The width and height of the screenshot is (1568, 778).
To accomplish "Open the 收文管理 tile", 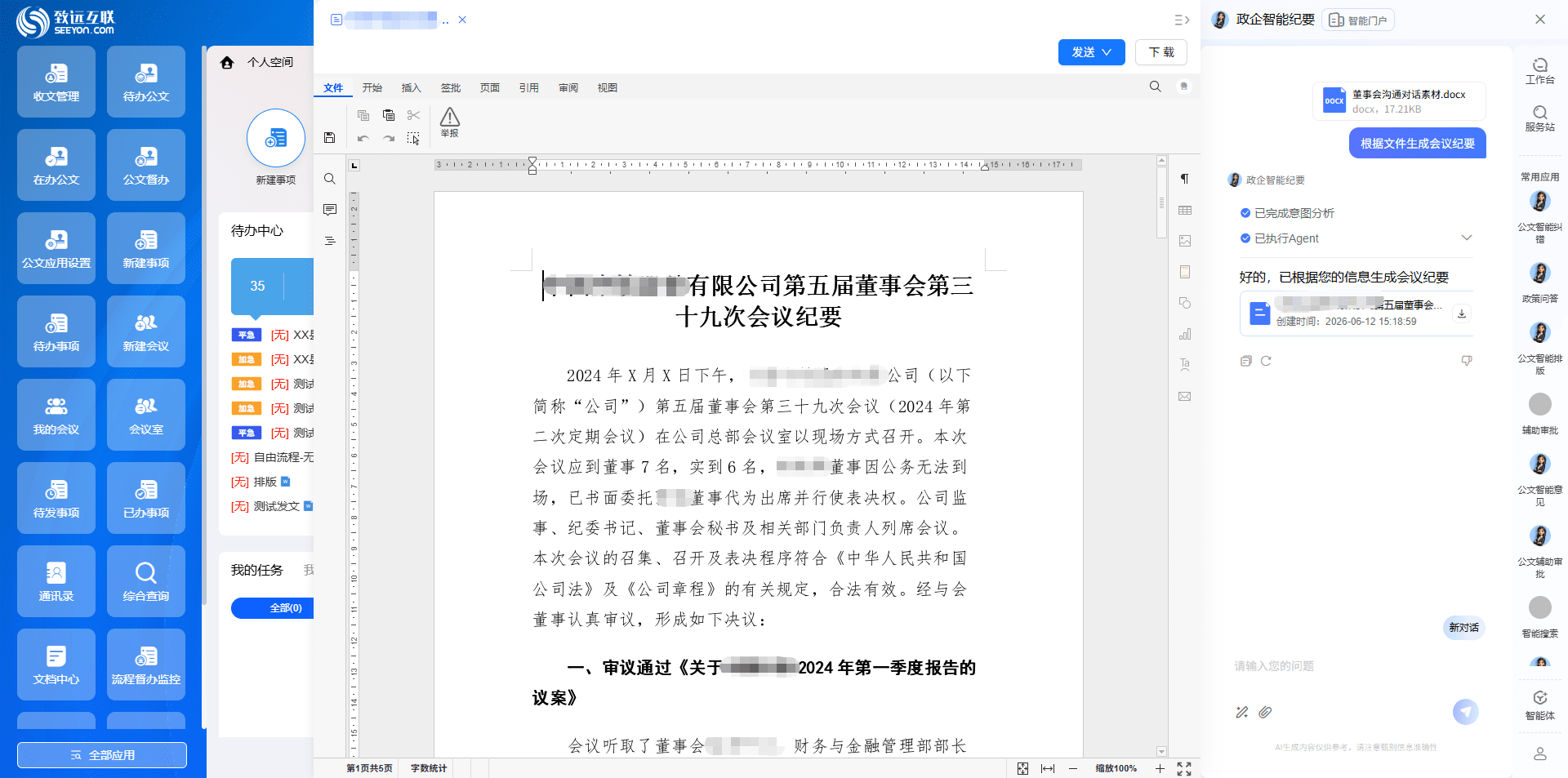I will point(56,82).
